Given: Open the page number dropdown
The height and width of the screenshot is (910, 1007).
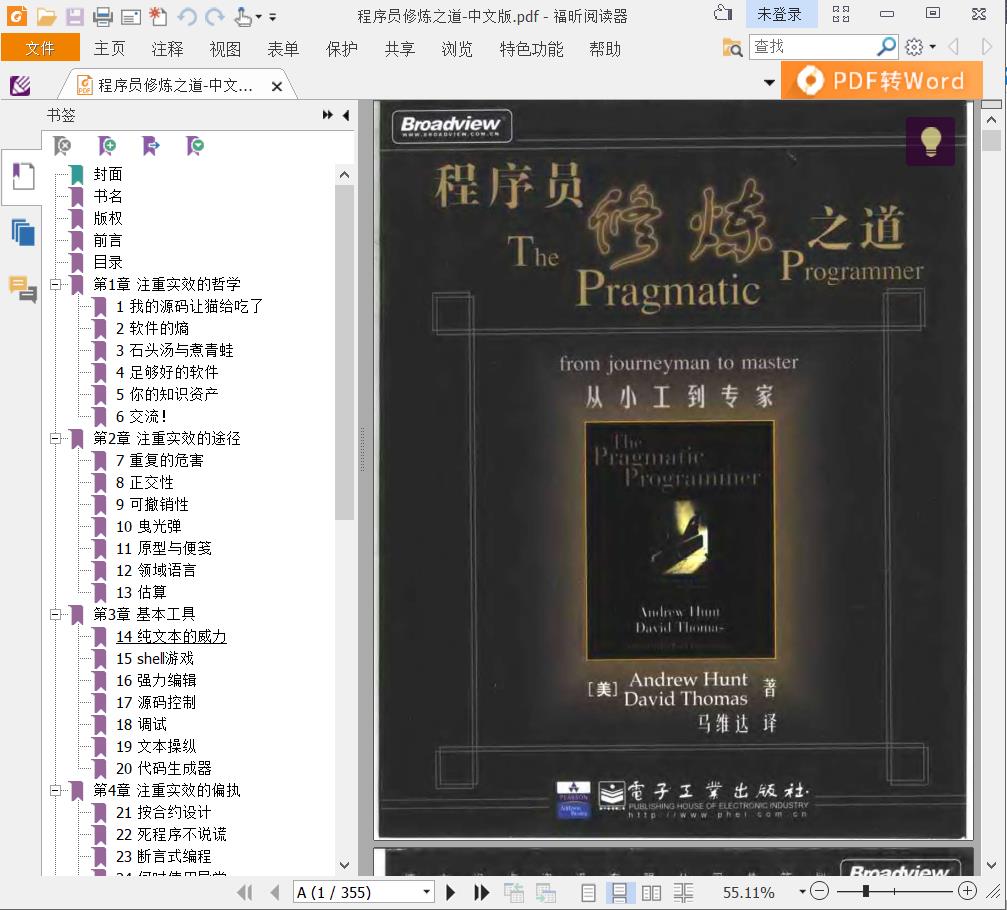Looking at the screenshot, I should pos(426,892).
